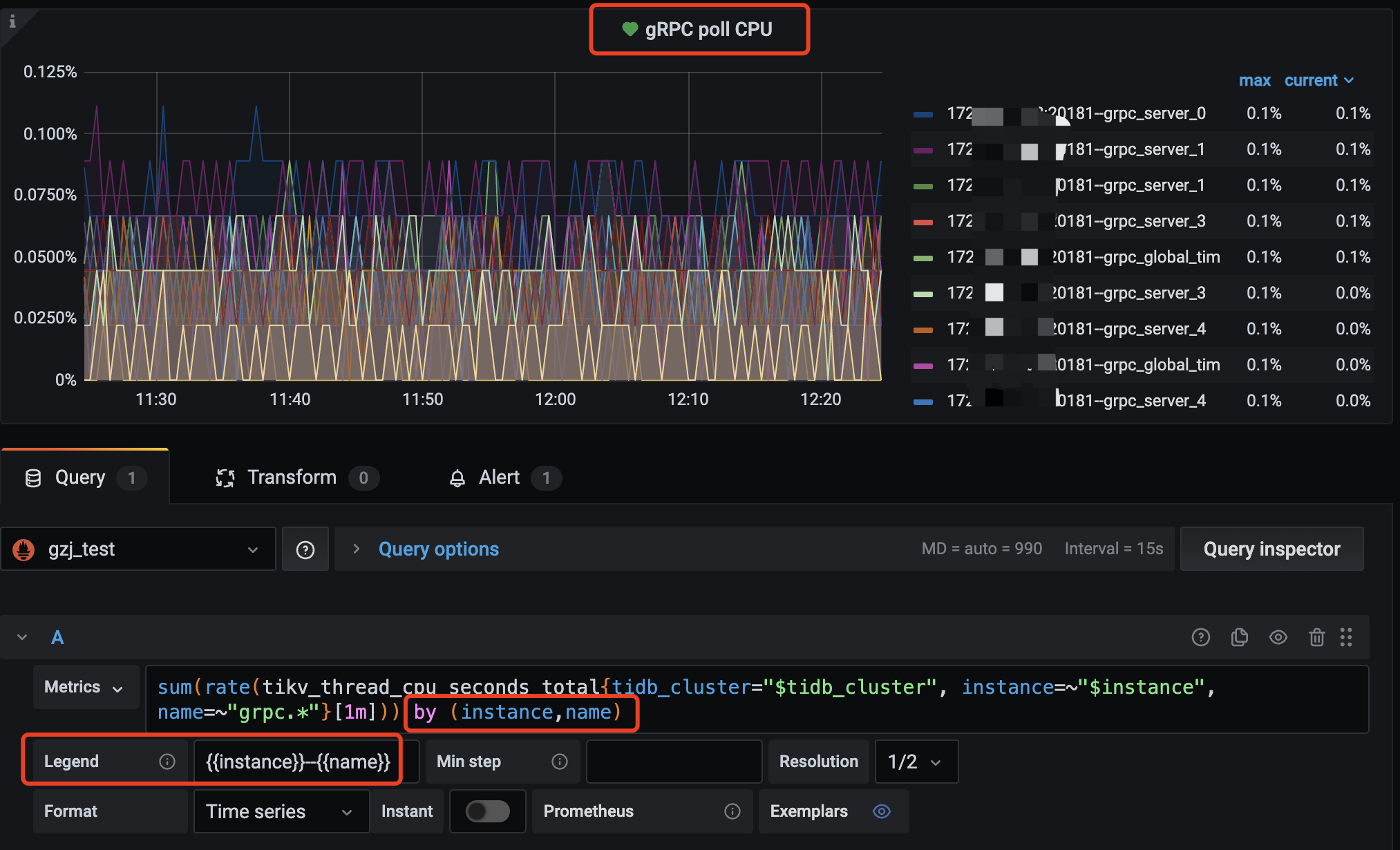Click the Min step info icon

(x=559, y=762)
